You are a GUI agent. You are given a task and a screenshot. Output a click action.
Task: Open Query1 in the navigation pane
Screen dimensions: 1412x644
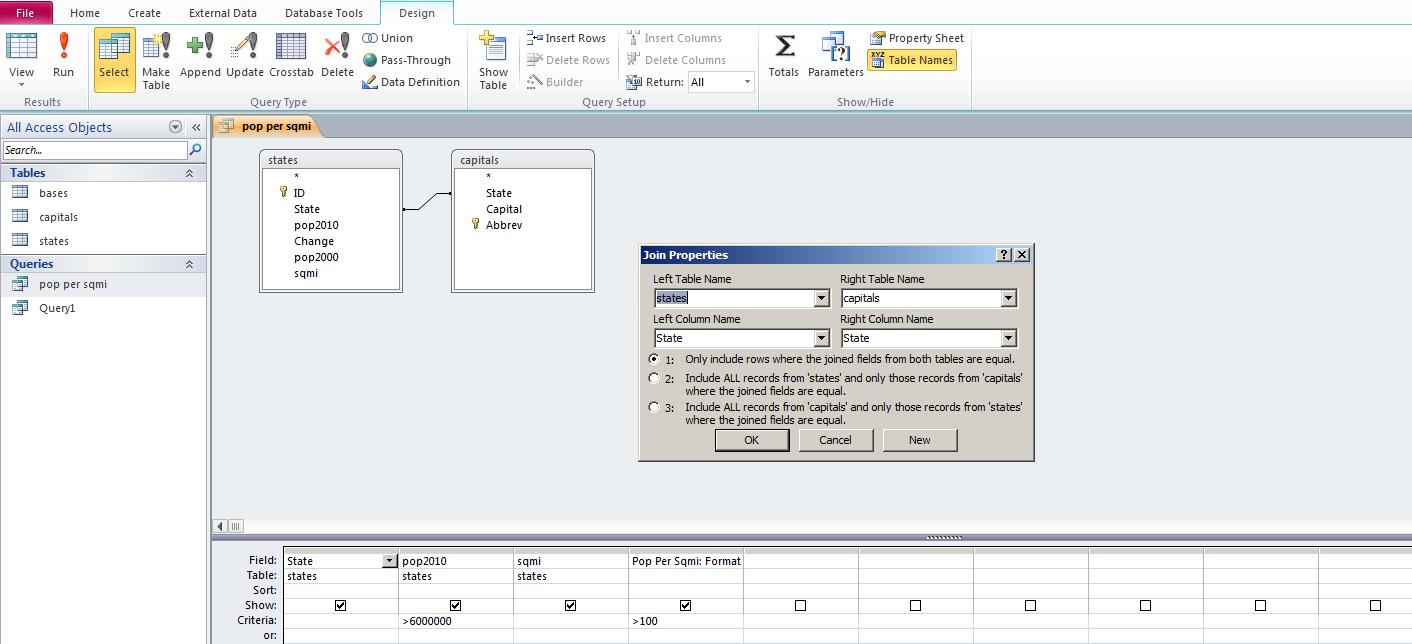coord(57,308)
